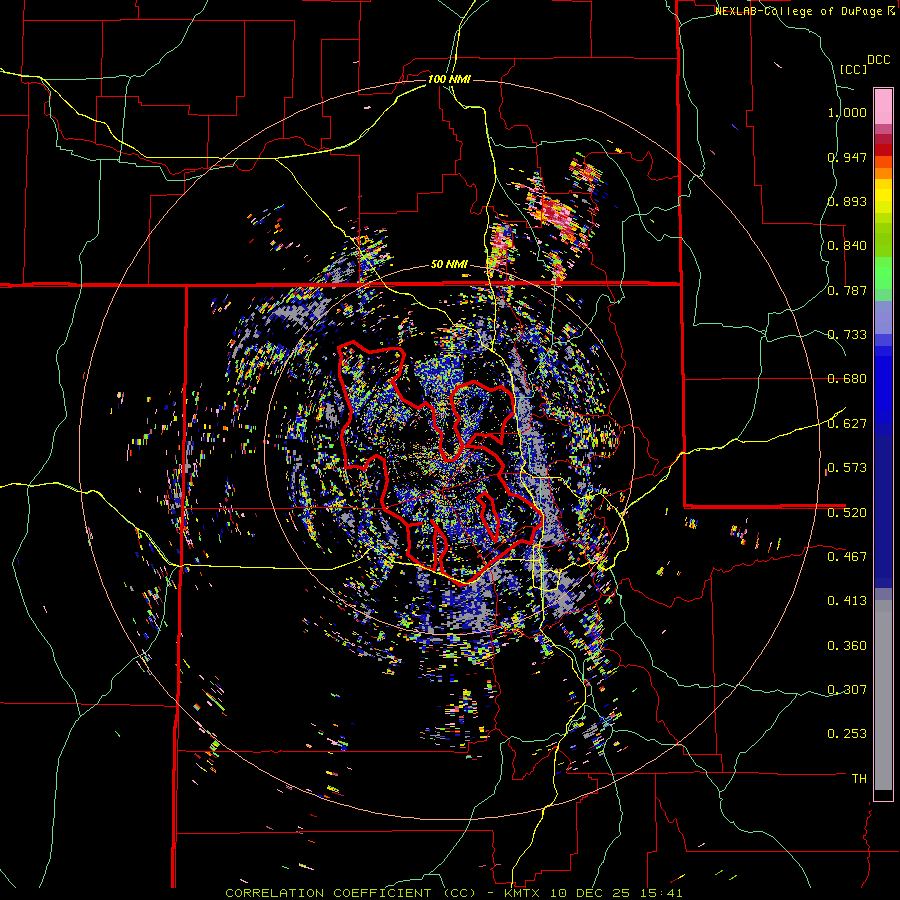Select the 0.947 legend value
The height and width of the screenshot is (900, 900).
[x=847, y=157]
